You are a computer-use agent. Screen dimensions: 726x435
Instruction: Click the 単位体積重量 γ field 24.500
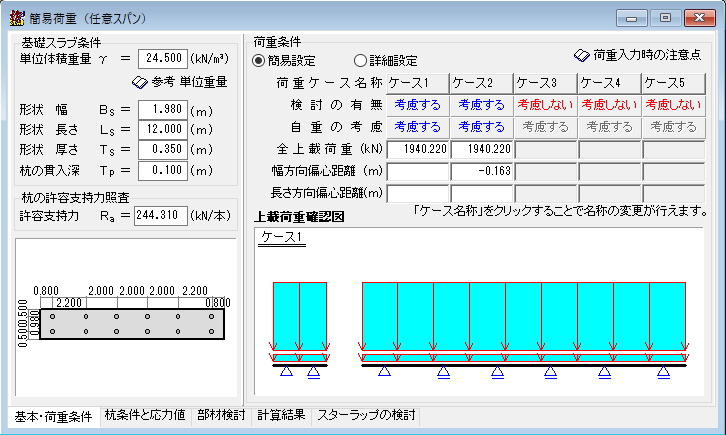(163, 59)
